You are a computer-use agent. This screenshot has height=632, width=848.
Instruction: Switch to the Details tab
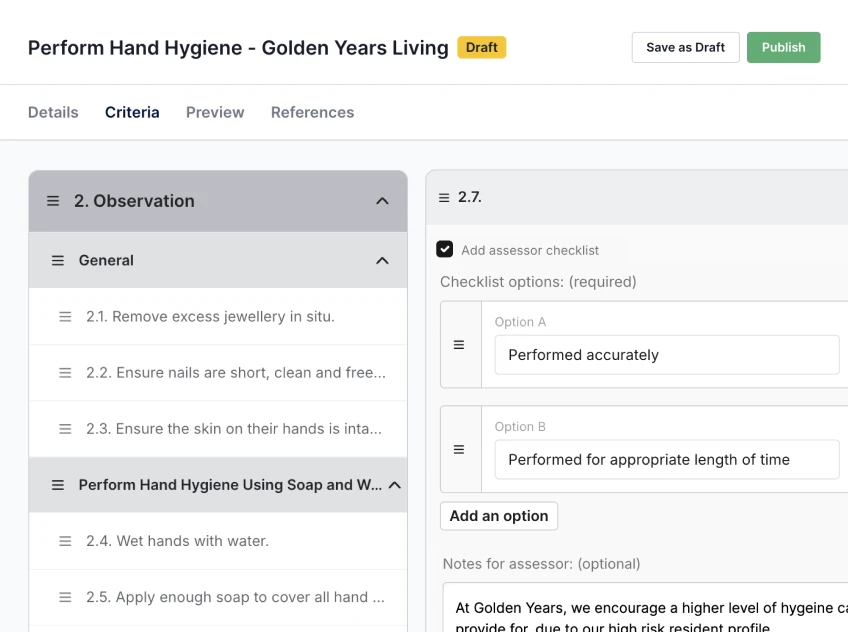tap(53, 112)
